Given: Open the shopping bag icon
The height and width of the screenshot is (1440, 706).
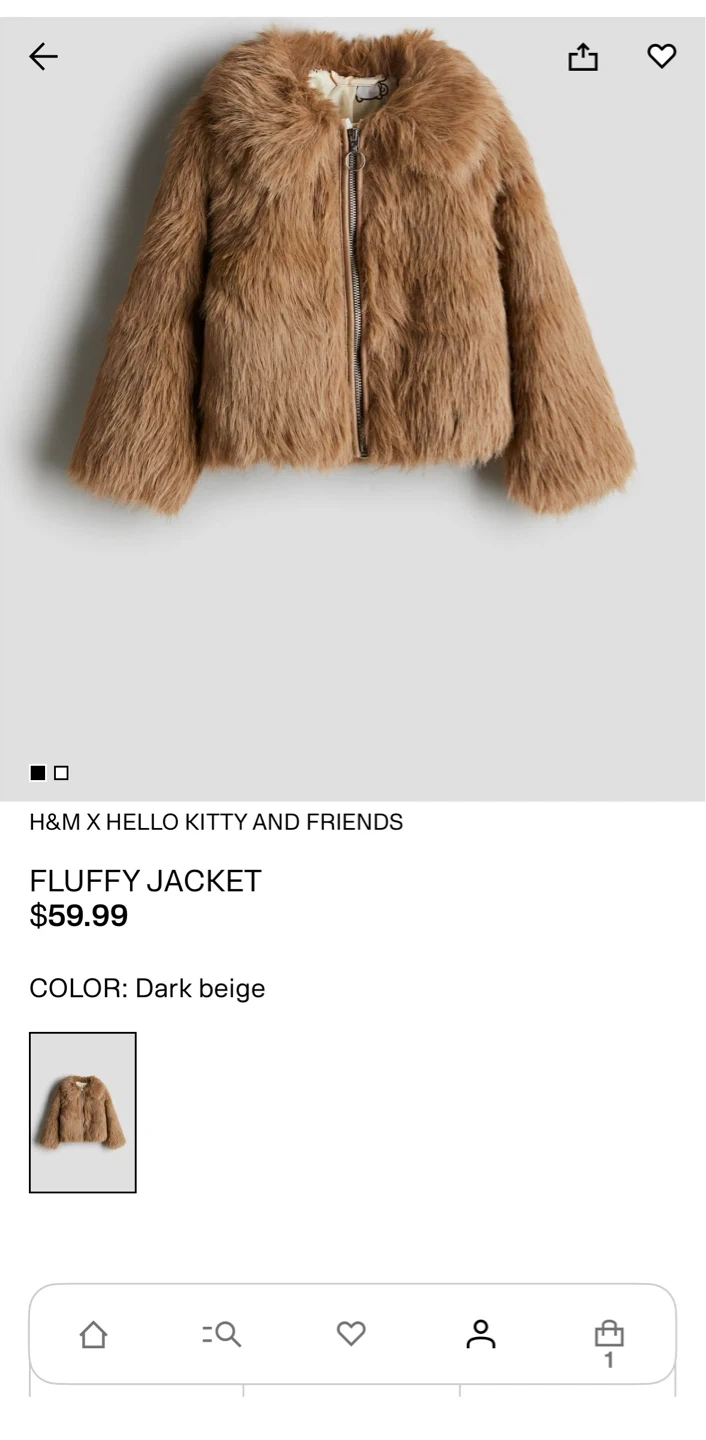Looking at the screenshot, I should click(609, 1333).
